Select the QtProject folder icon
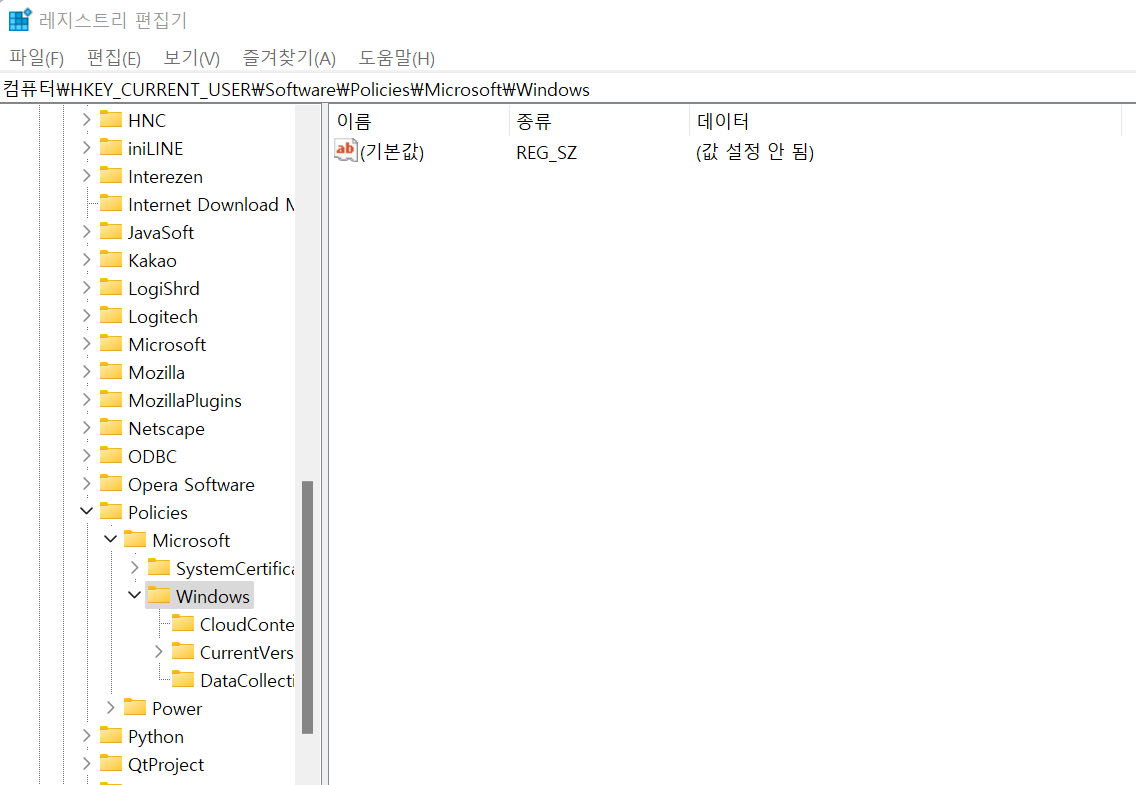1136x785 pixels. pyautogui.click(x=111, y=763)
